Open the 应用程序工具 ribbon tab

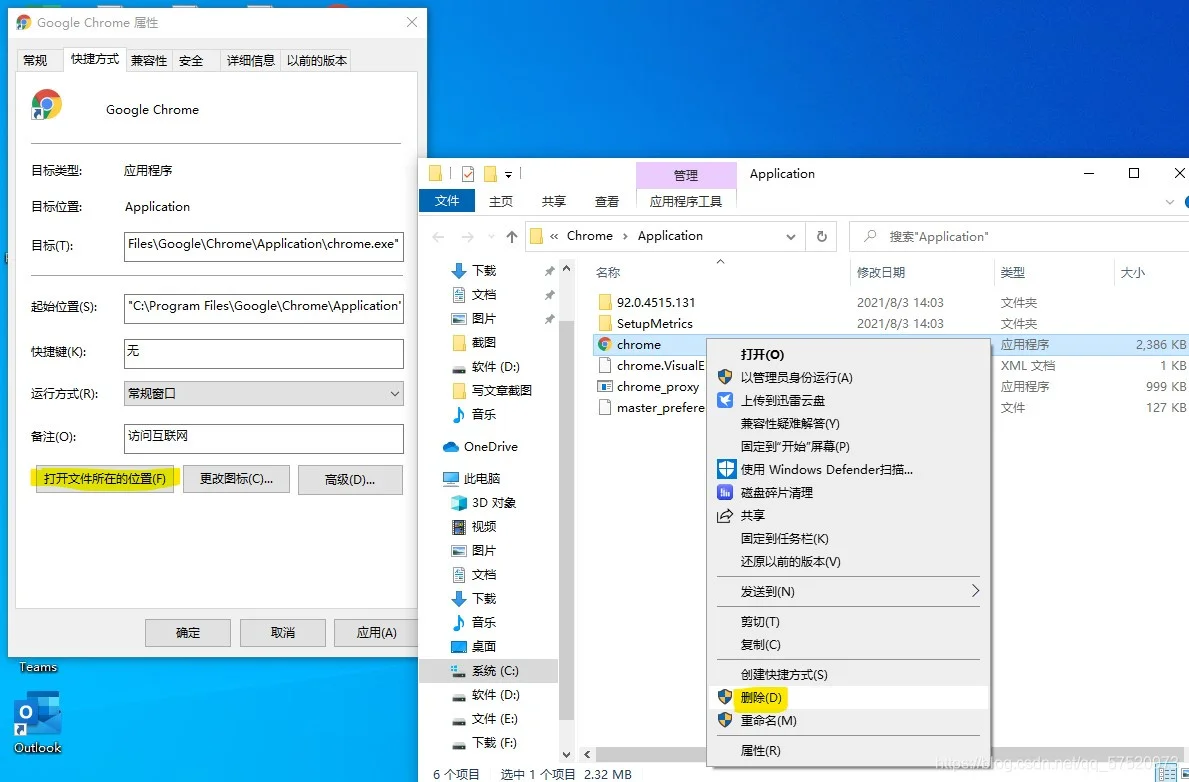pos(685,202)
